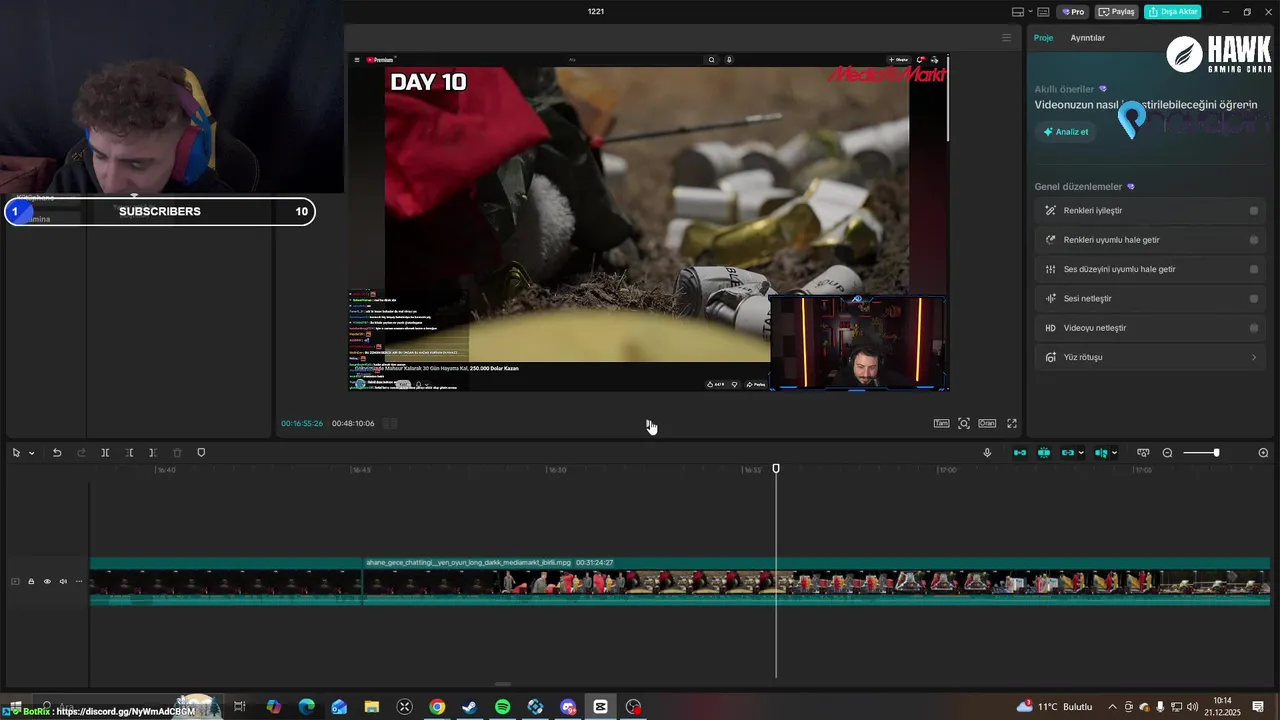1280x720 pixels.
Task: Toggle the preview zoom focus icon
Action: pyautogui.click(x=964, y=424)
